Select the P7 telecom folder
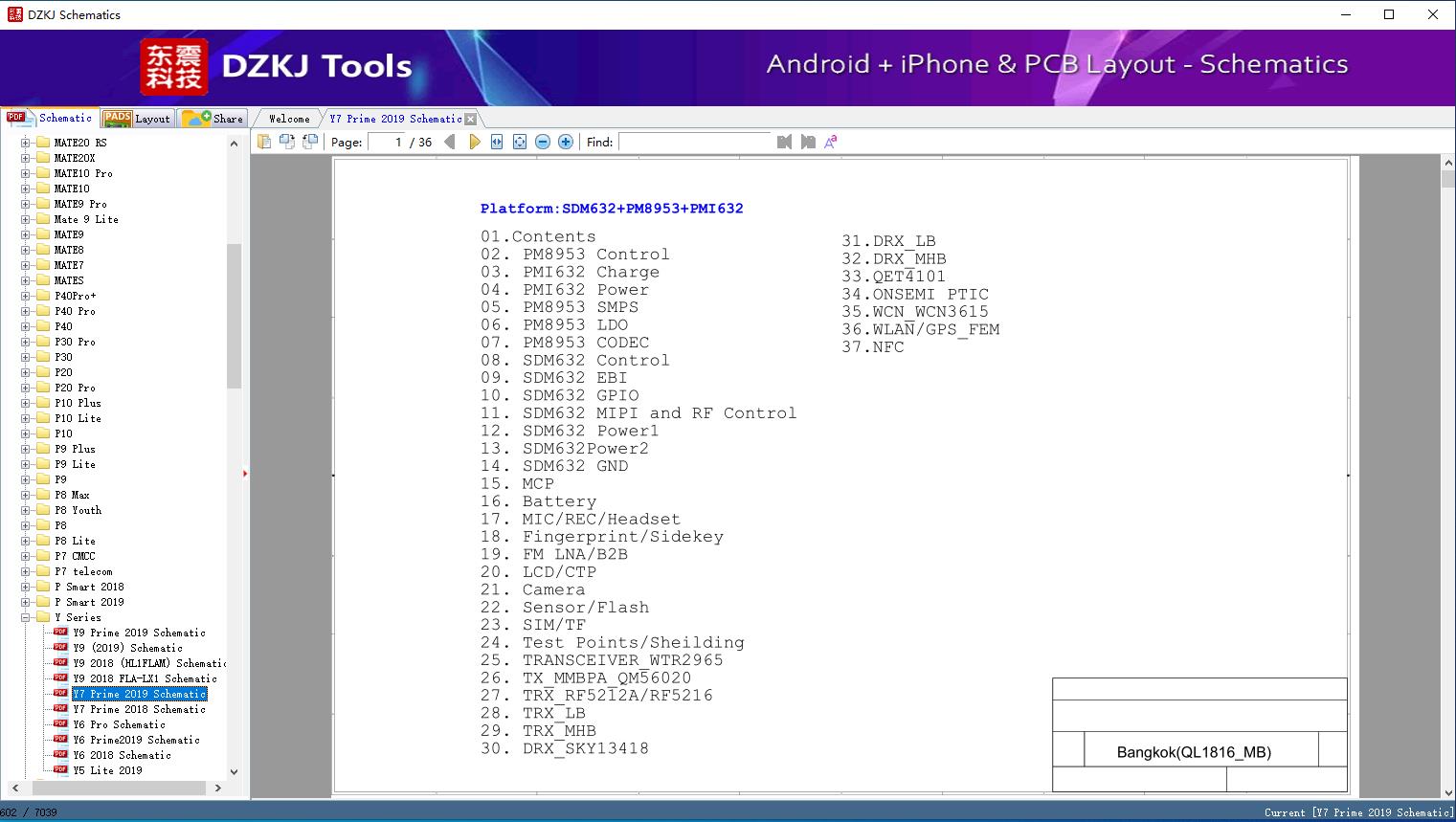Screen dimensions: 1456x822 click(x=83, y=571)
